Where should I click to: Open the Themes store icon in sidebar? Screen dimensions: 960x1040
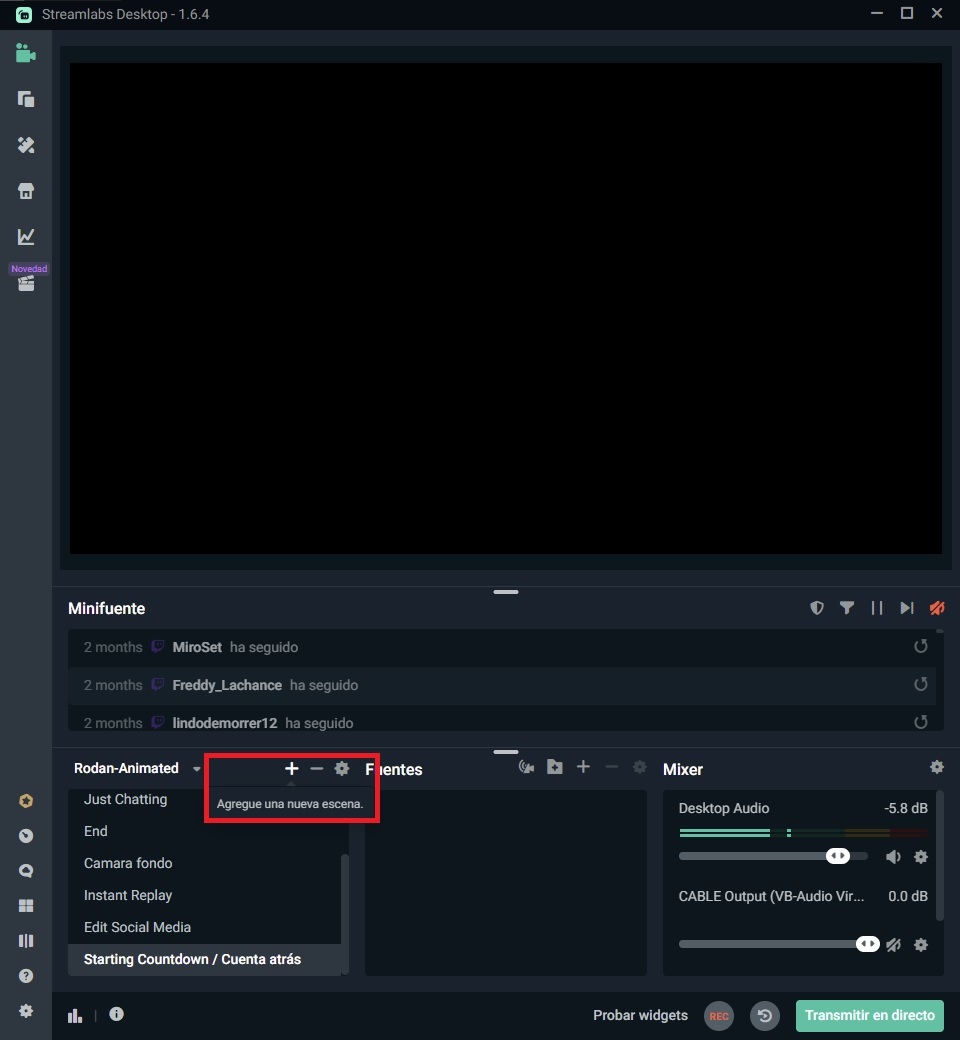click(25, 190)
